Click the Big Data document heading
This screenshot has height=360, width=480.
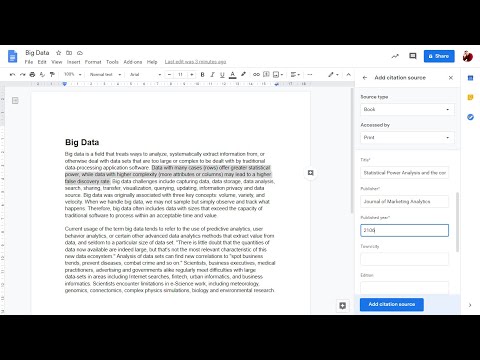tap(82, 142)
